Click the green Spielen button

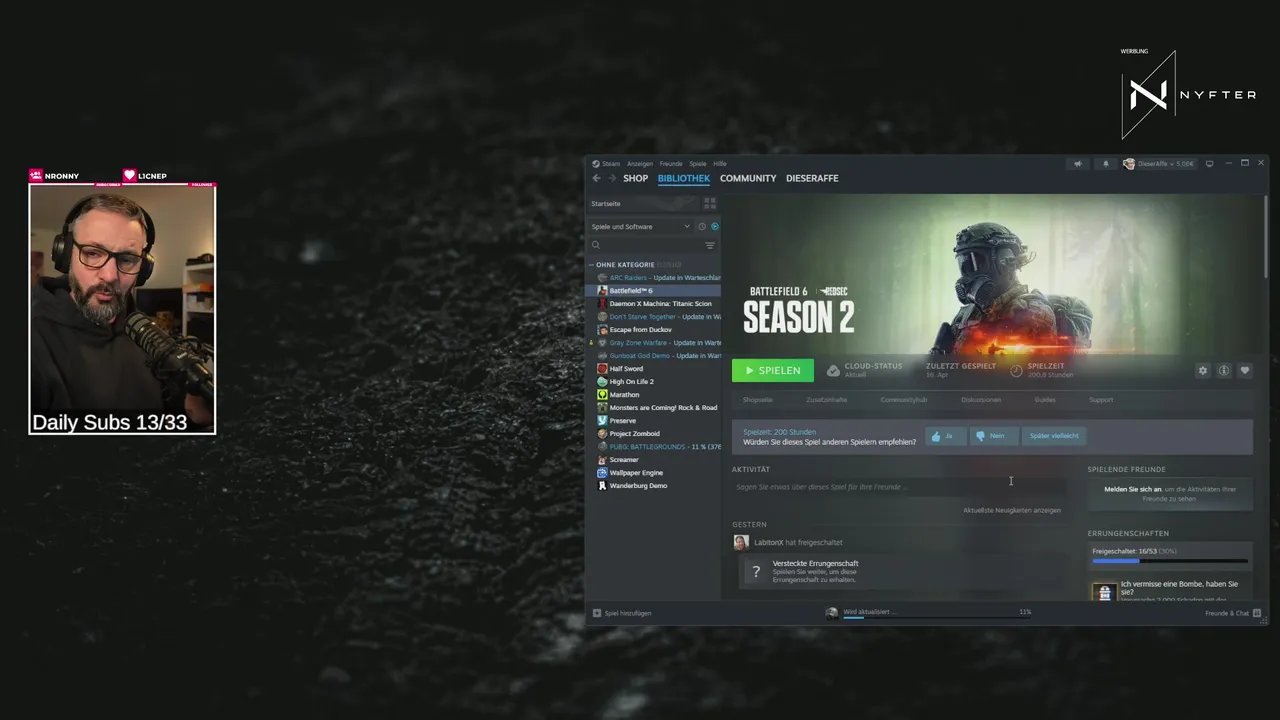coord(773,370)
